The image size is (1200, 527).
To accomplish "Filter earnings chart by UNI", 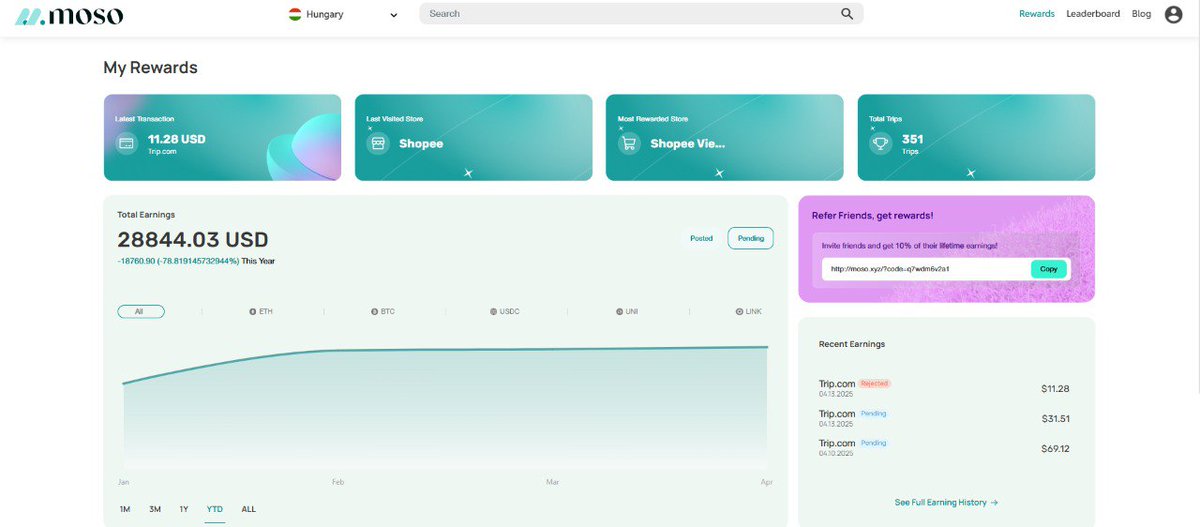I will click(626, 311).
